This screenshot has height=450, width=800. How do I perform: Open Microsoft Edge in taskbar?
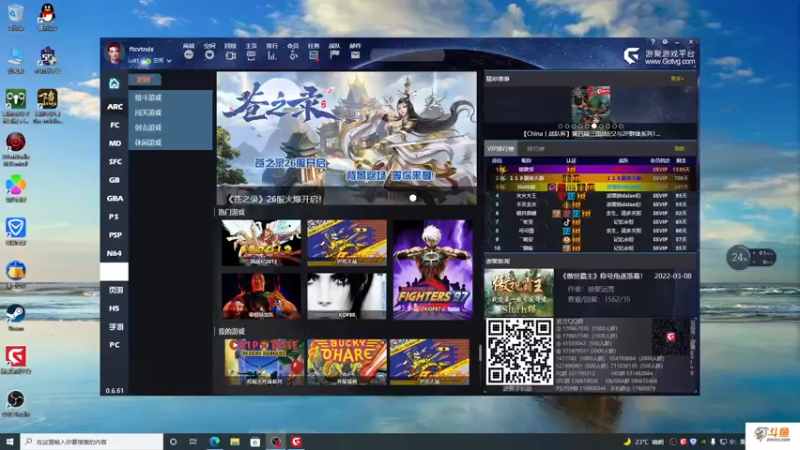point(214,441)
